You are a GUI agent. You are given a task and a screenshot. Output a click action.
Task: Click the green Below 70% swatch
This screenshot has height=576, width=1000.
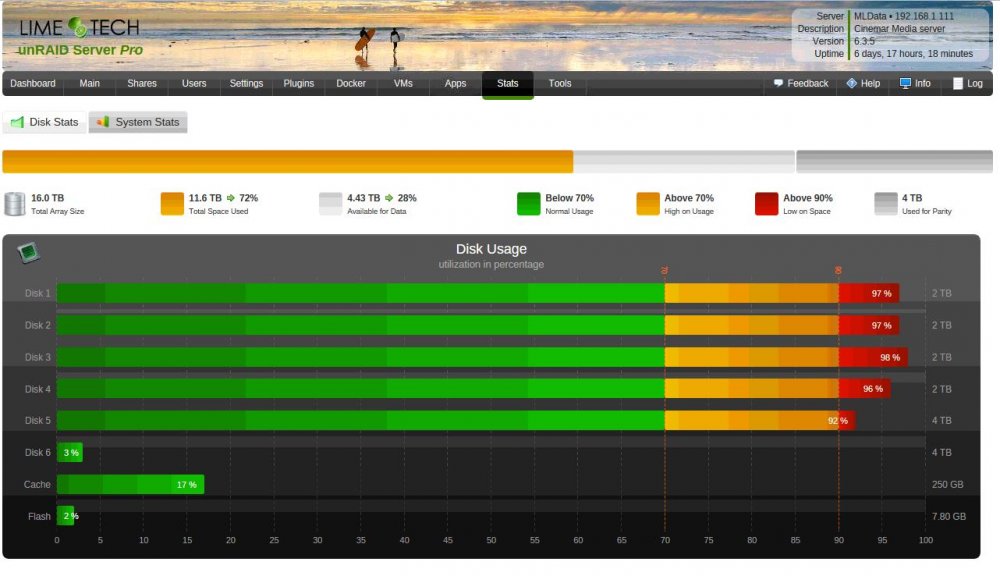(528, 203)
